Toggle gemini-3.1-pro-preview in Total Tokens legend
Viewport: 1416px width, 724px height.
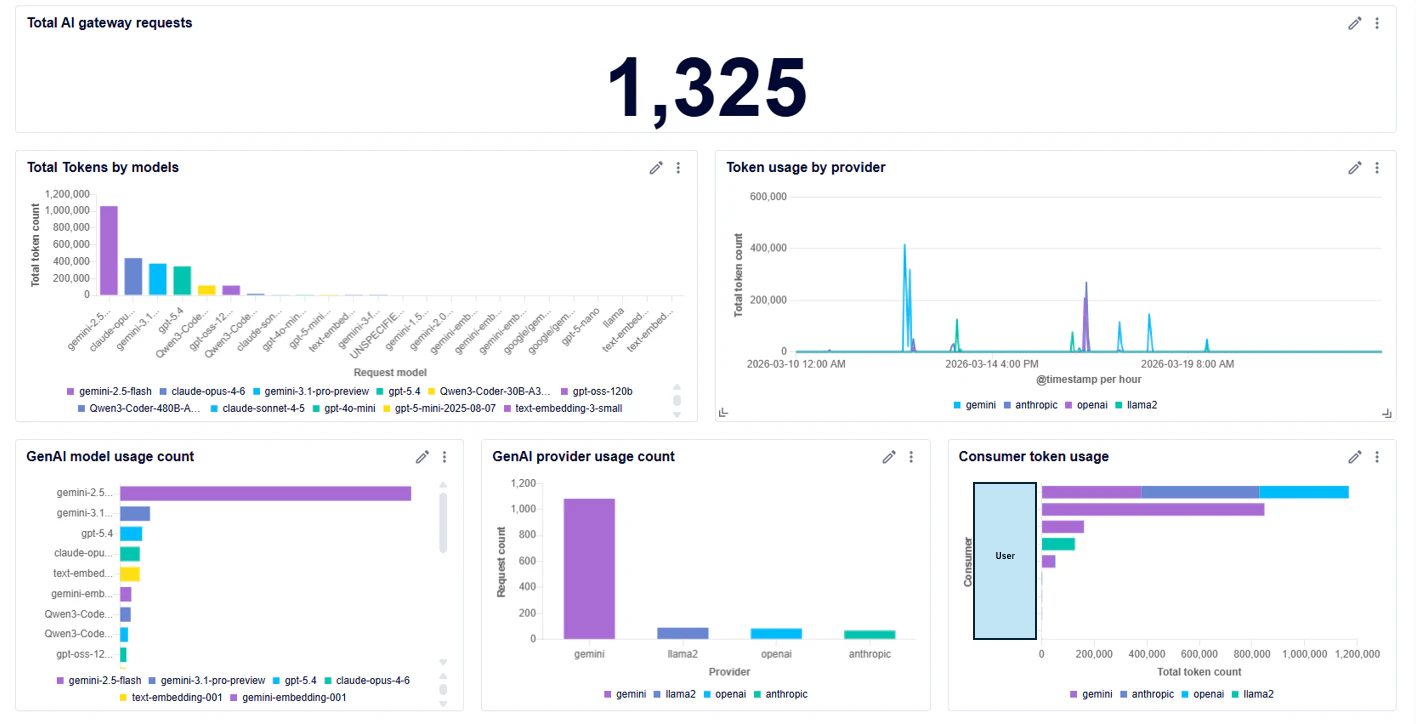tap(310, 391)
